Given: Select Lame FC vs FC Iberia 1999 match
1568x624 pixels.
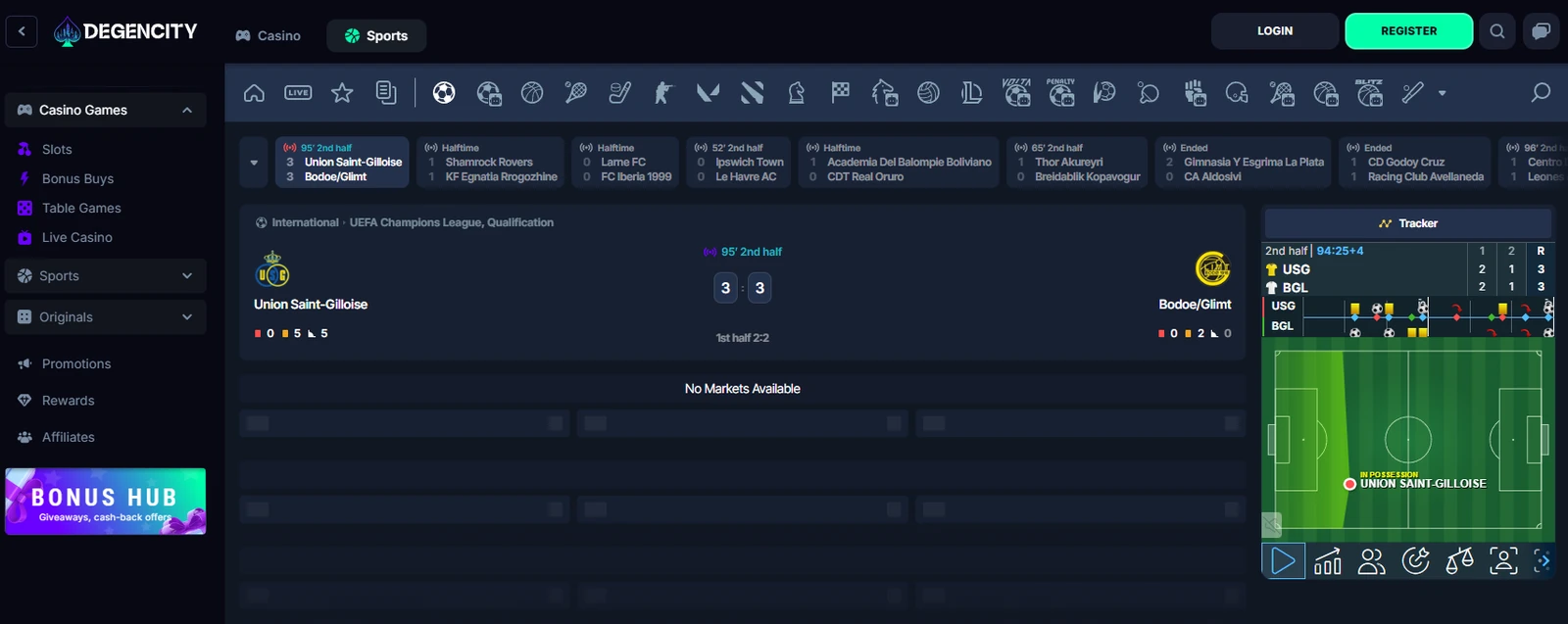Looking at the screenshot, I should click(x=626, y=163).
